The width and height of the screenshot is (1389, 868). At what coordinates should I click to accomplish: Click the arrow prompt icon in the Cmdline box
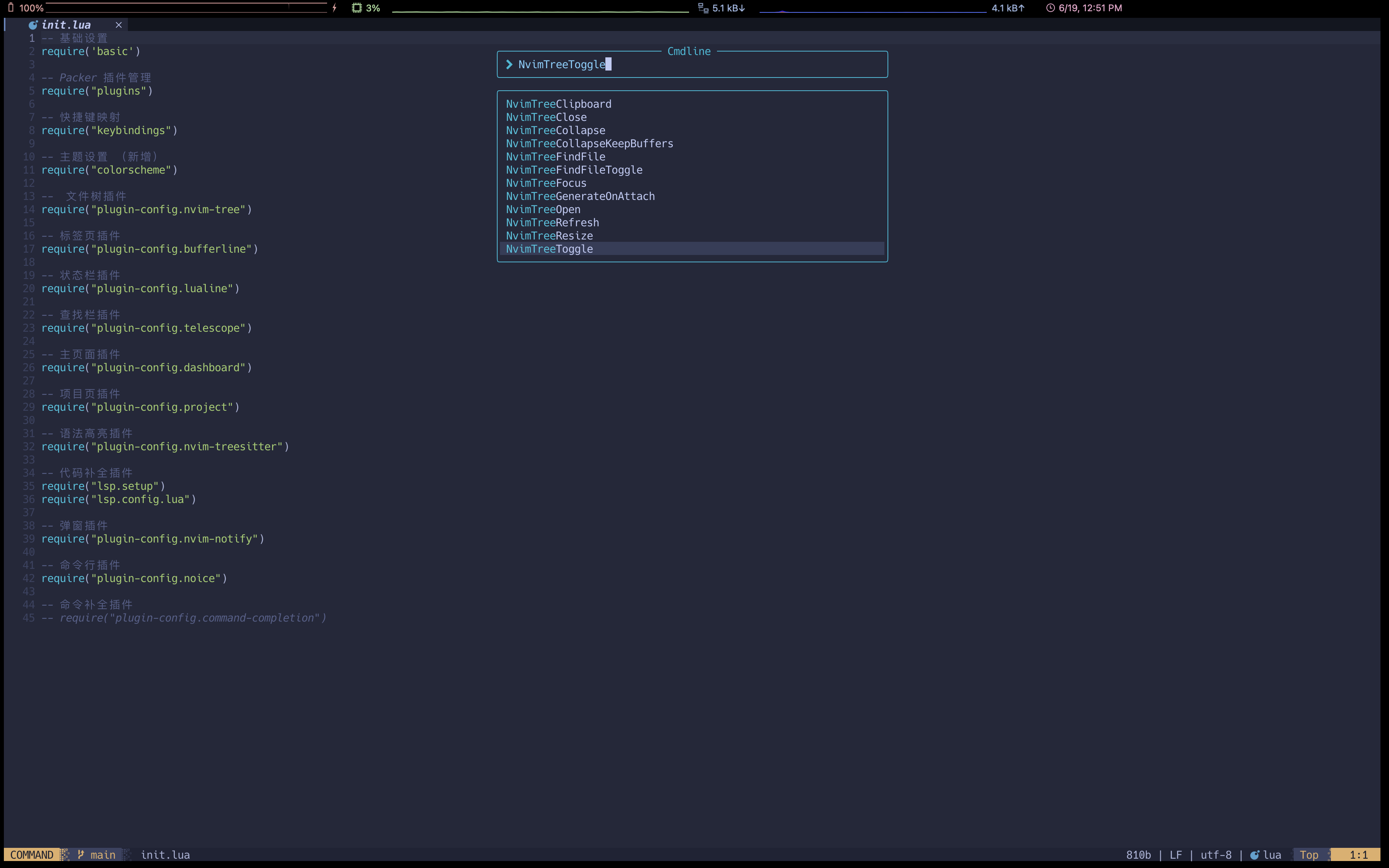click(508, 64)
